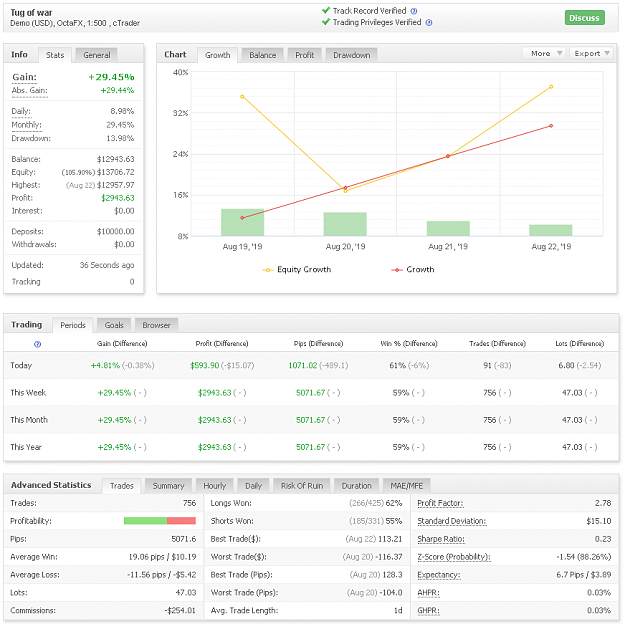625x624 pixels.
Task: Click help icon next to Trading Privileges Verified
Action: (429, 22)
